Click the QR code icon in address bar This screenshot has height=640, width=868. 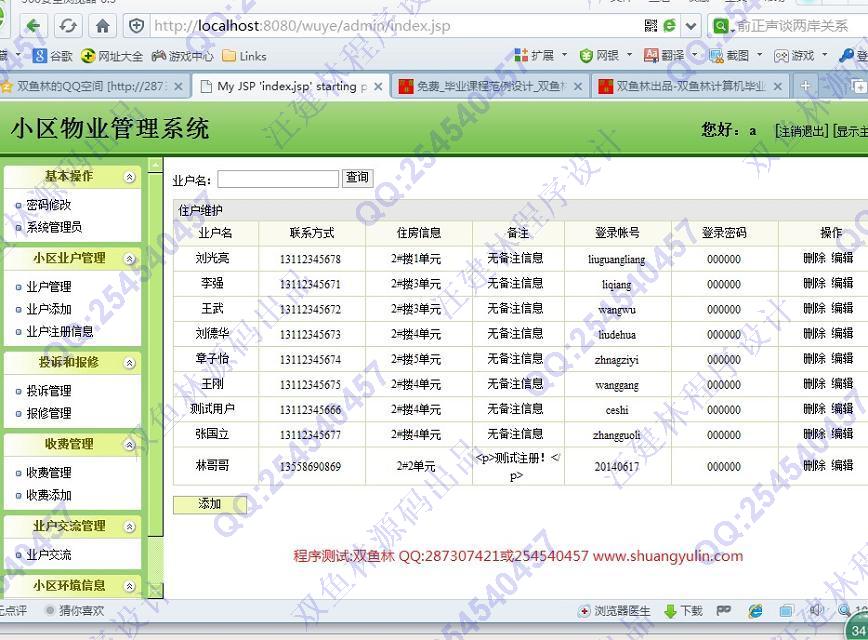pos(651,25)
